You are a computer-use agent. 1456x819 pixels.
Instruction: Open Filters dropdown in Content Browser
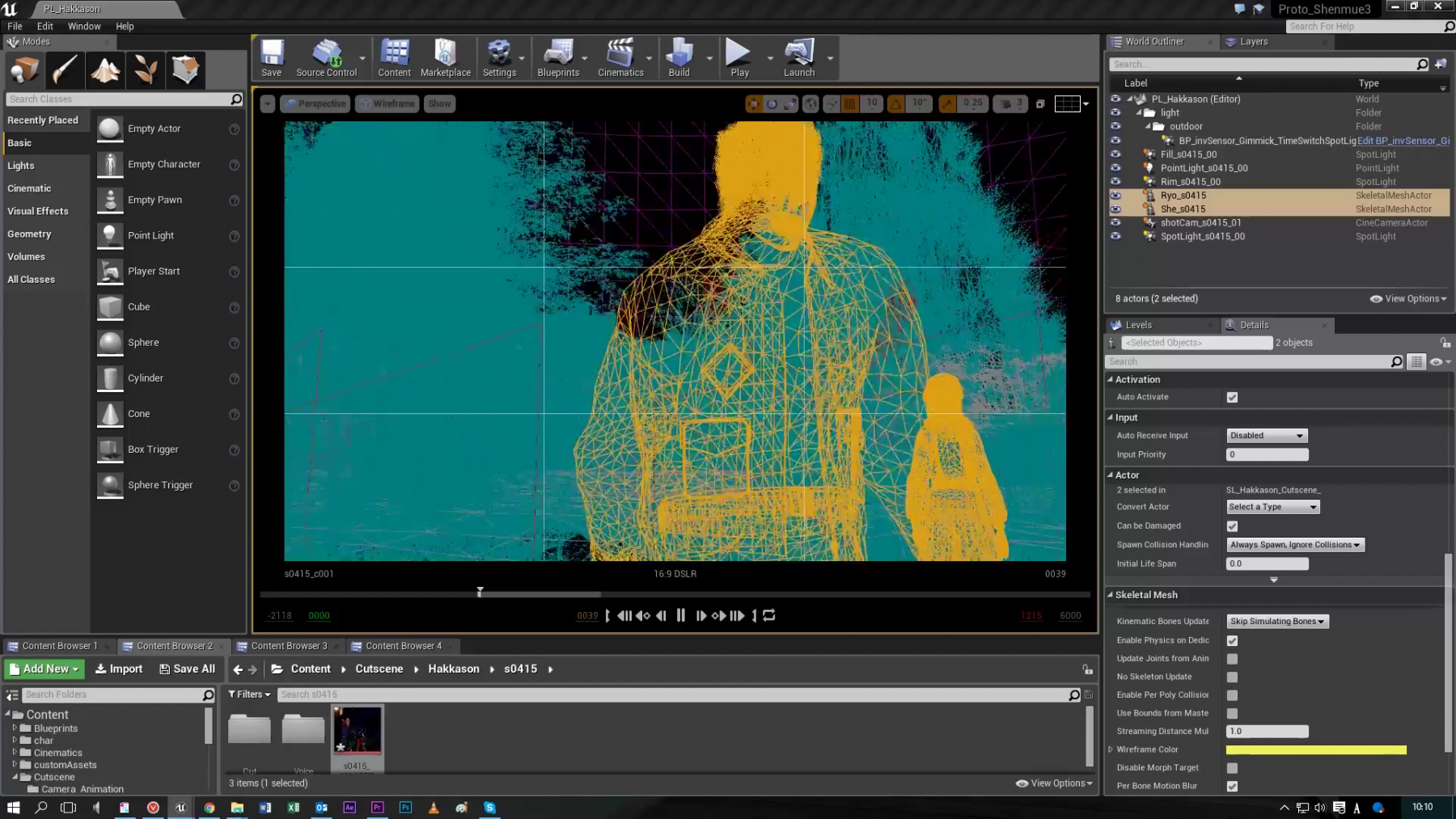(x=249, y=694)
